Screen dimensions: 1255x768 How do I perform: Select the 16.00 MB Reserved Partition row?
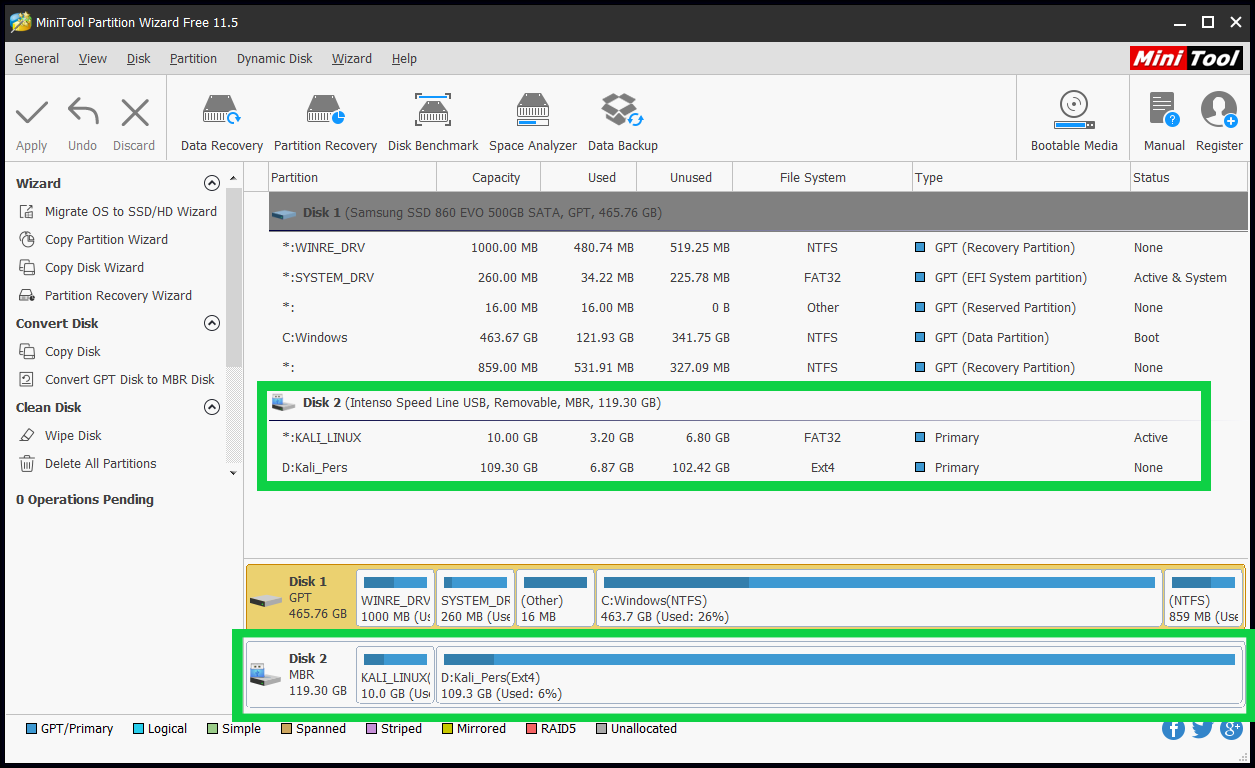point(758,307)
